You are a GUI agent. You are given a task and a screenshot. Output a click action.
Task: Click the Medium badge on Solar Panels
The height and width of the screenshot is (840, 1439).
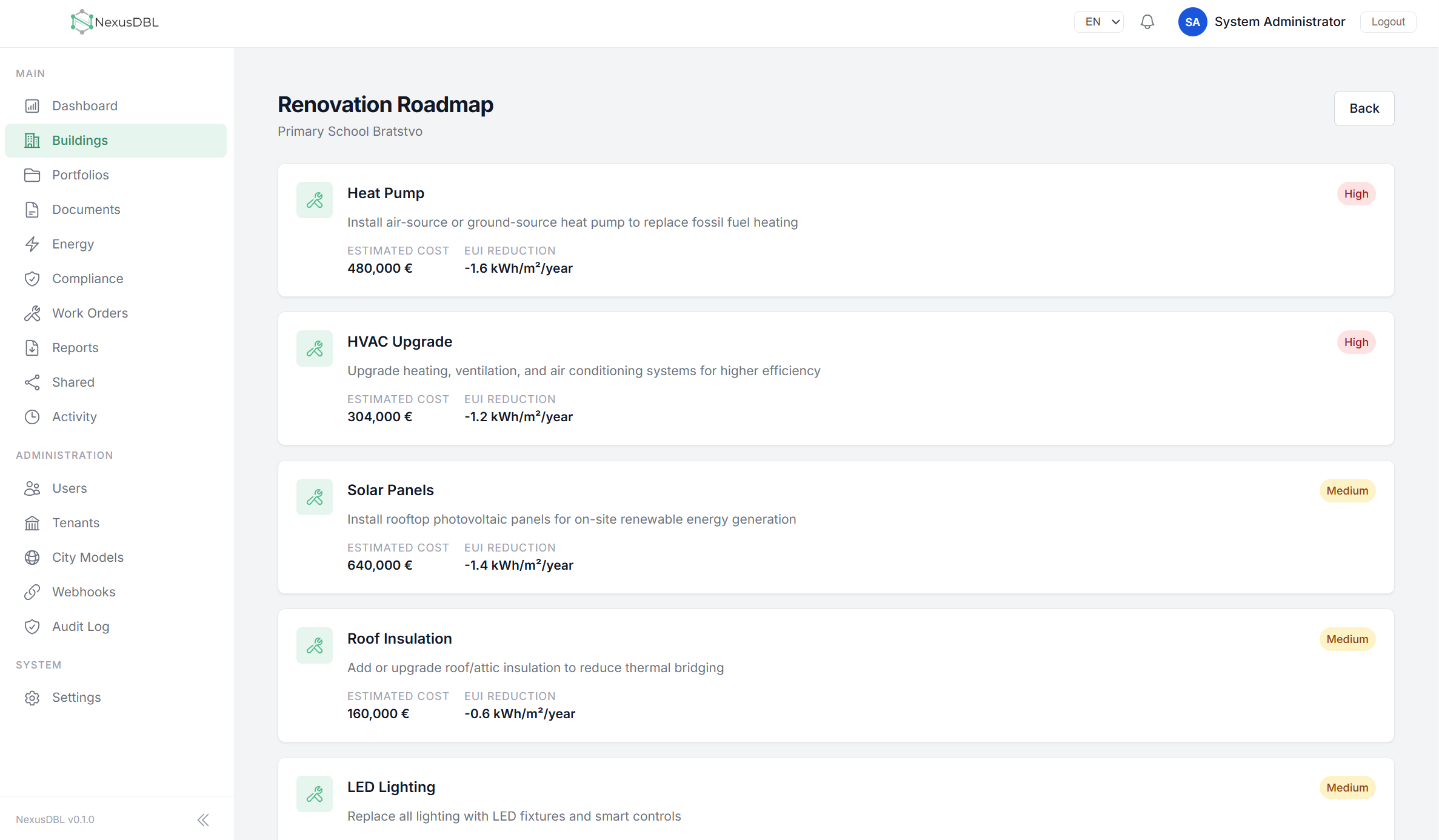pos(1347,491)
